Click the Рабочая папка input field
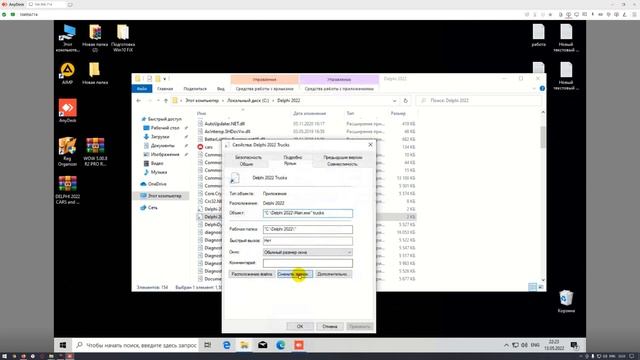The image size is (640, 360). [x=308, y=229]
